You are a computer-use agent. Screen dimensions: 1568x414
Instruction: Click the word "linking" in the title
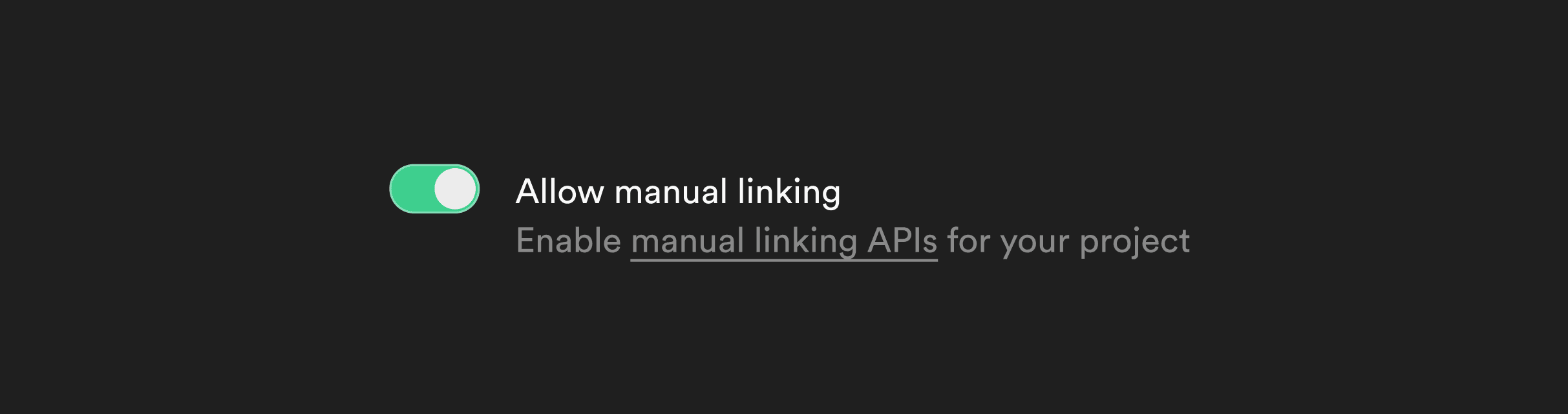(x=789, y=192)
